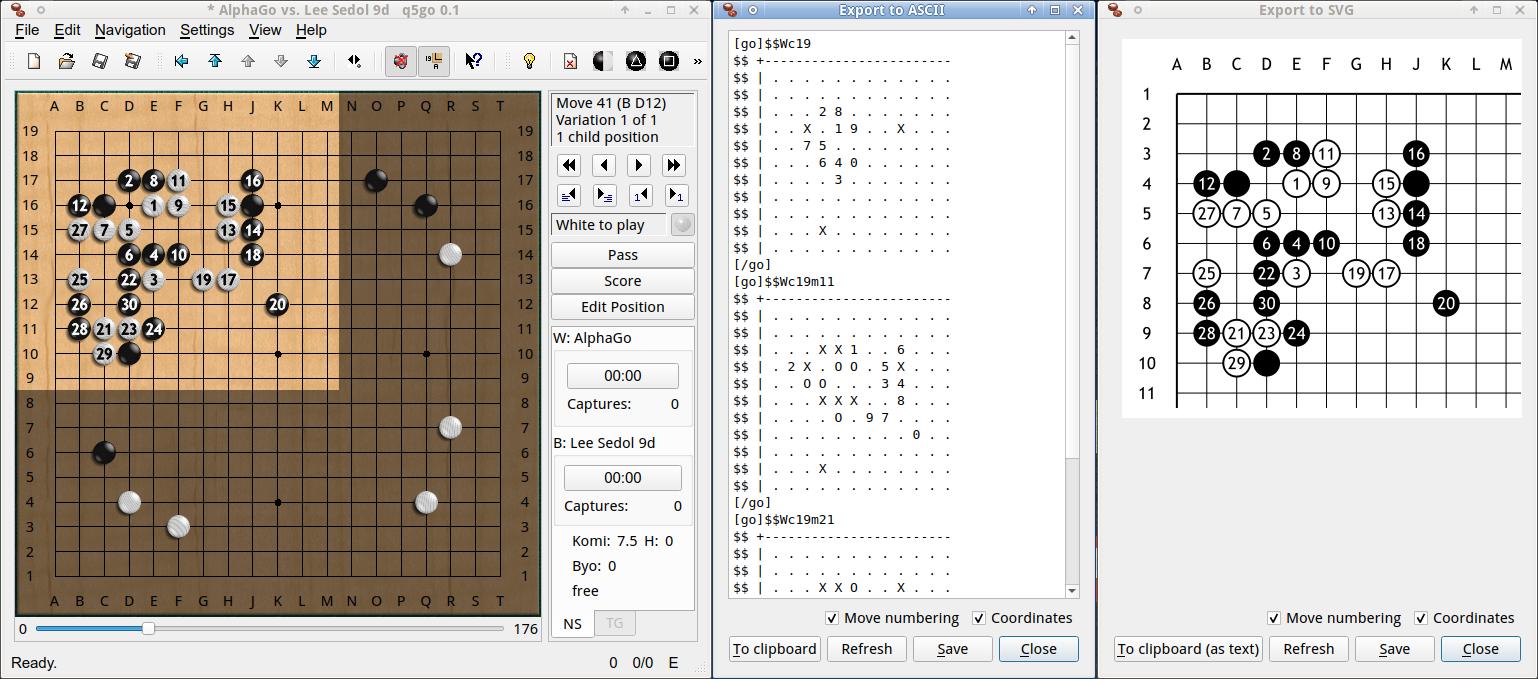Click To clipboard in ASCII export
The image size is (1538, 679).
point(775,649)
